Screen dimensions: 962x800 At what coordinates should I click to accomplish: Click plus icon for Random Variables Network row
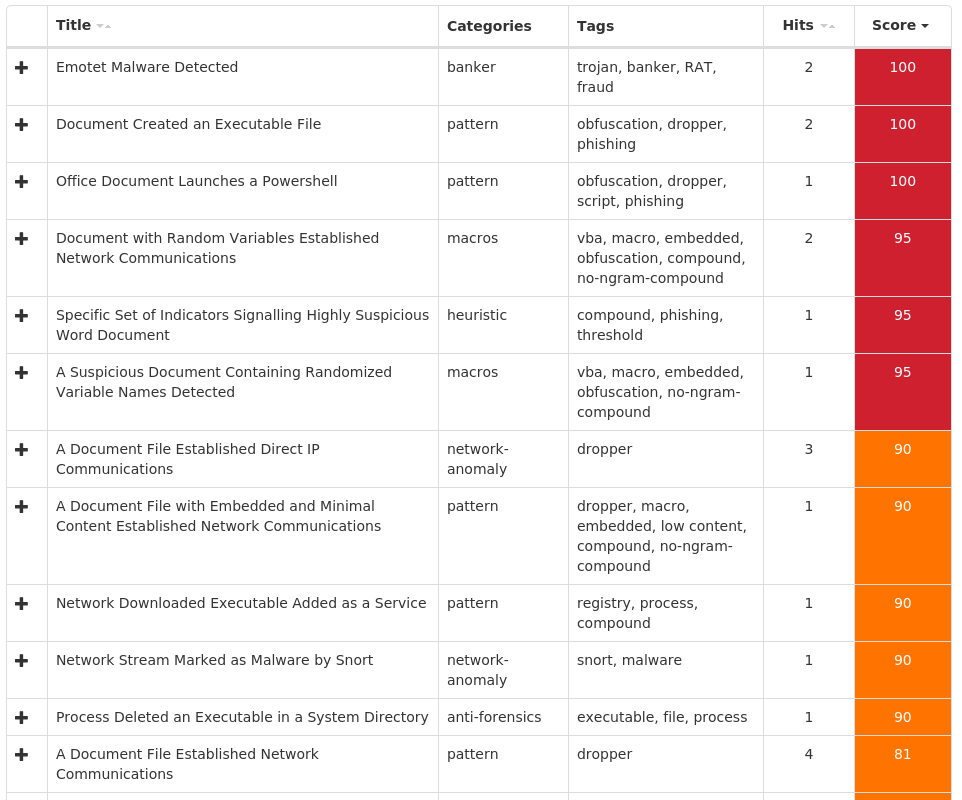coord(22,239)
